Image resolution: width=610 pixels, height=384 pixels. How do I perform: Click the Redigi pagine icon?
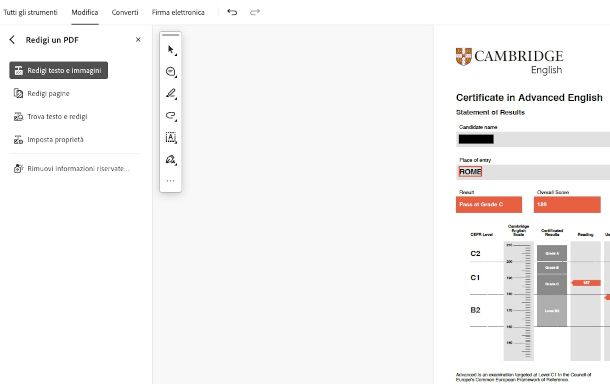click(18, 93)
